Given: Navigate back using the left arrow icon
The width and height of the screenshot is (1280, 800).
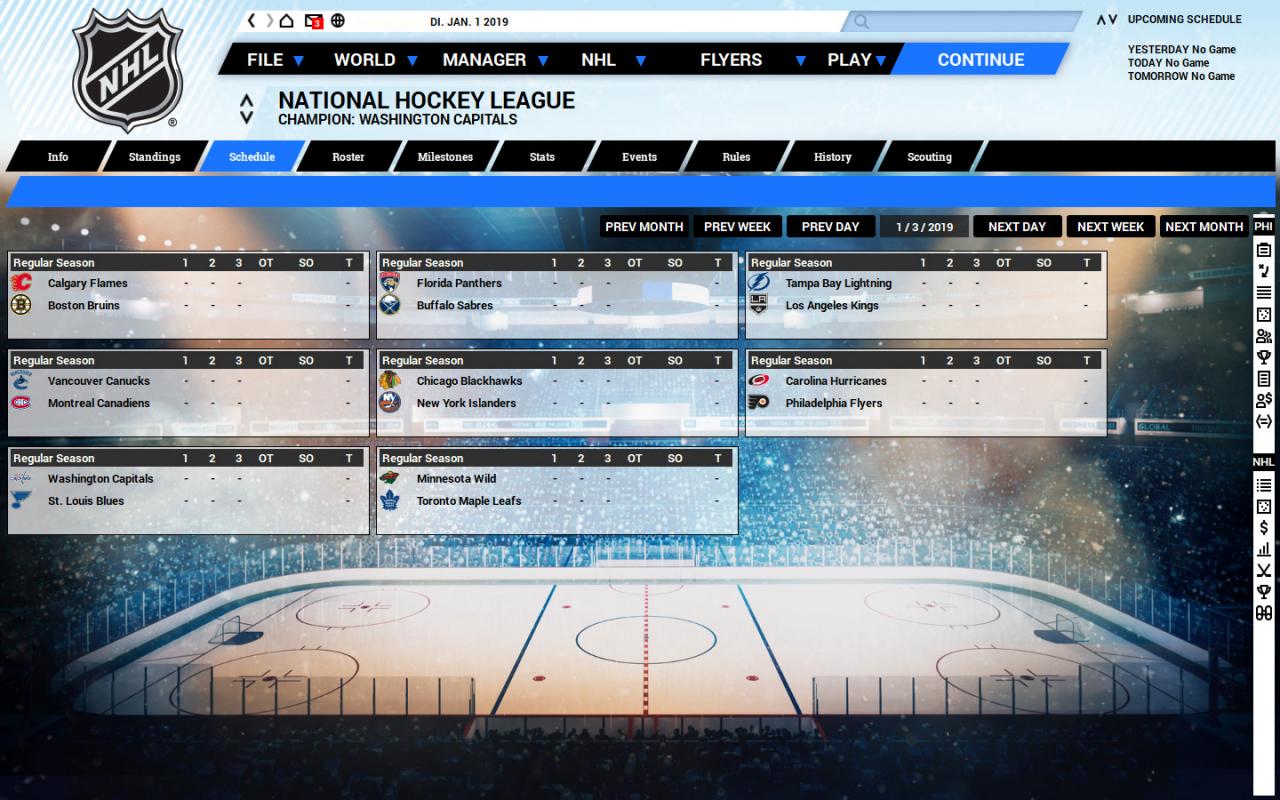Looking at the screenshot, I should point(251,20).
